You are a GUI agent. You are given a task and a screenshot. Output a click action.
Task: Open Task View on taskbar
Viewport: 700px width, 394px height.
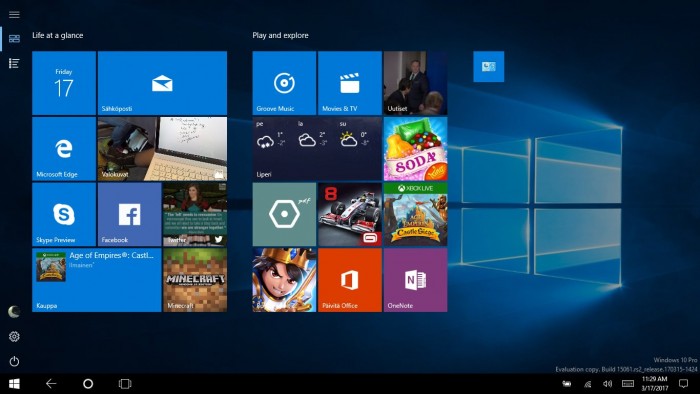pyautogui.click(x=125, y=384)
